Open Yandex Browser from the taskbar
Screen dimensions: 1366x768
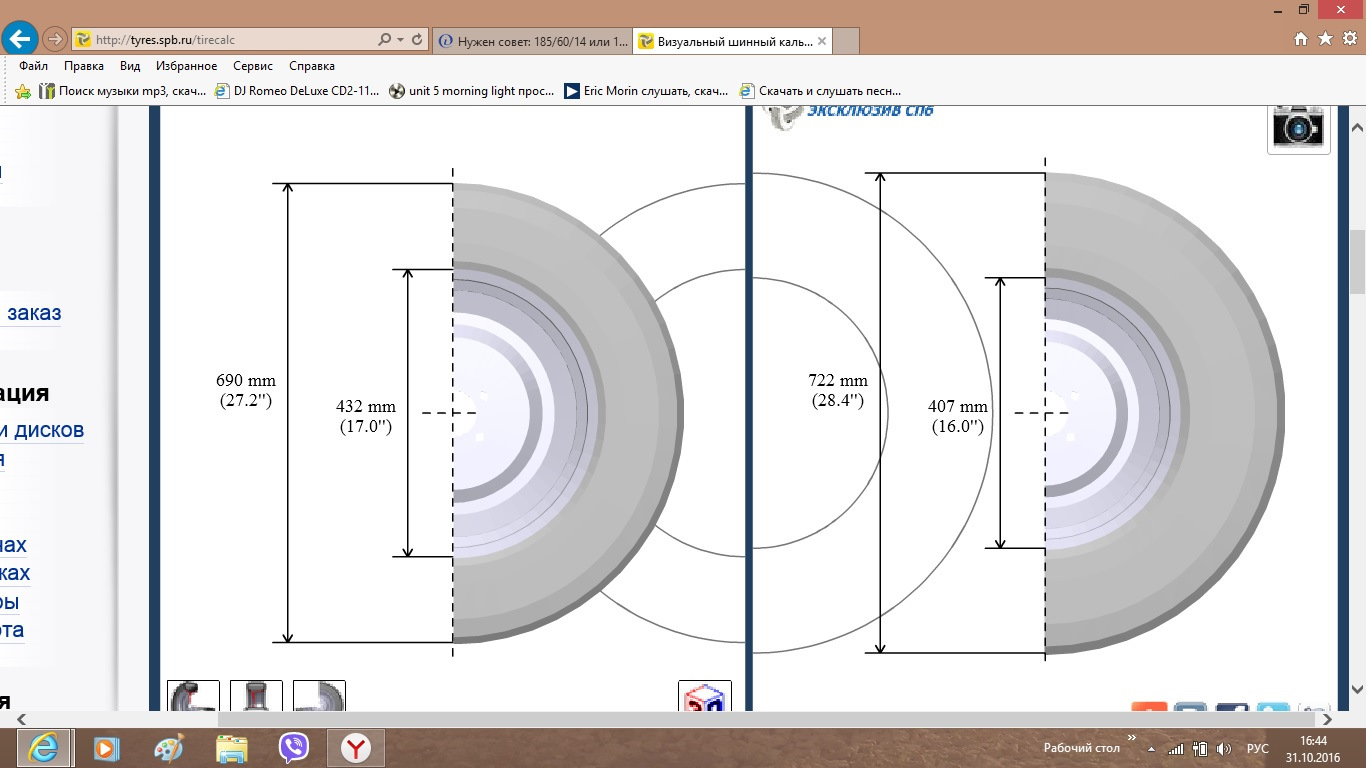coord(356,747)
